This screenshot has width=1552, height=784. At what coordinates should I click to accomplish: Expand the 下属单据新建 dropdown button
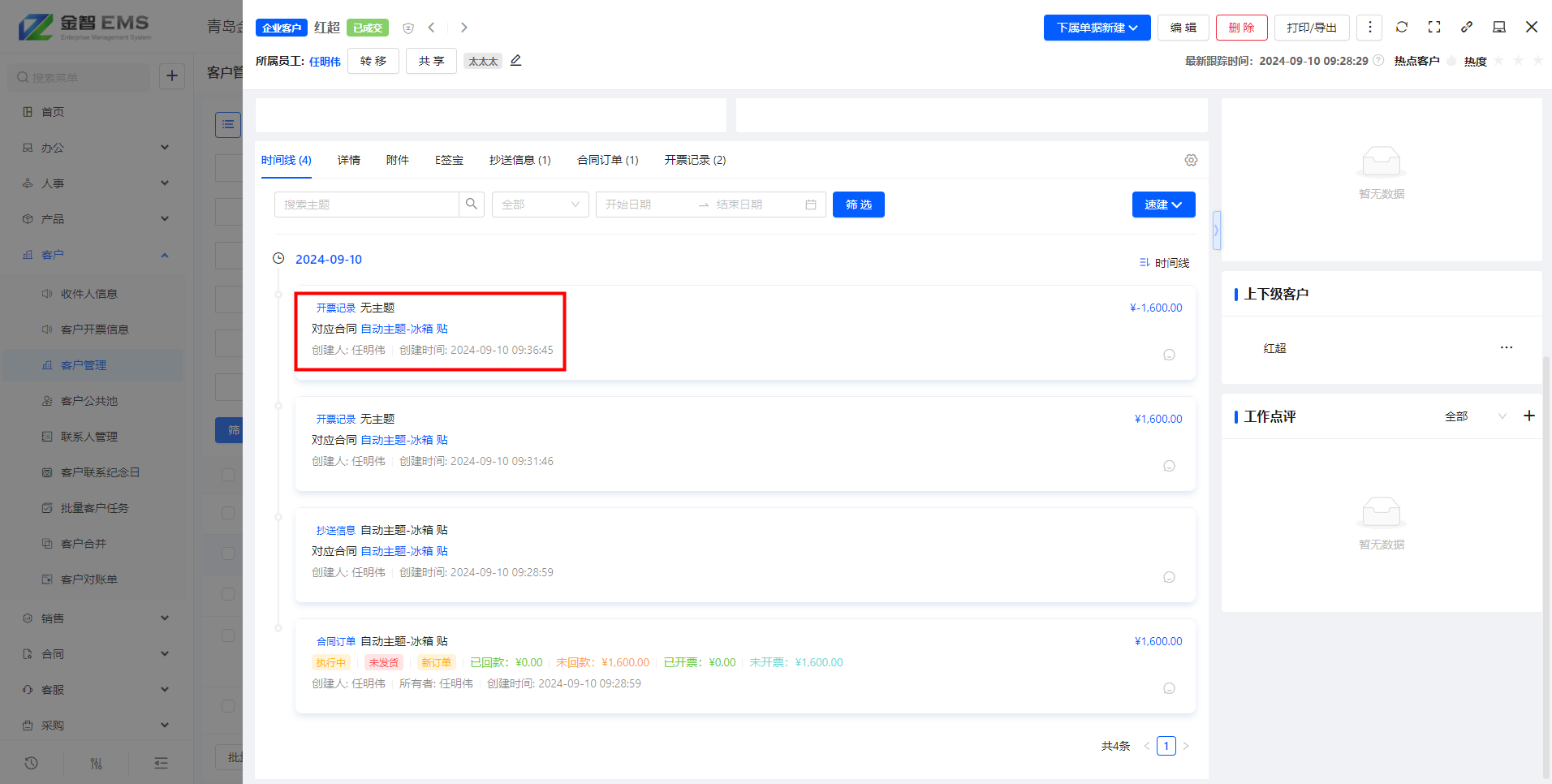1097,28
